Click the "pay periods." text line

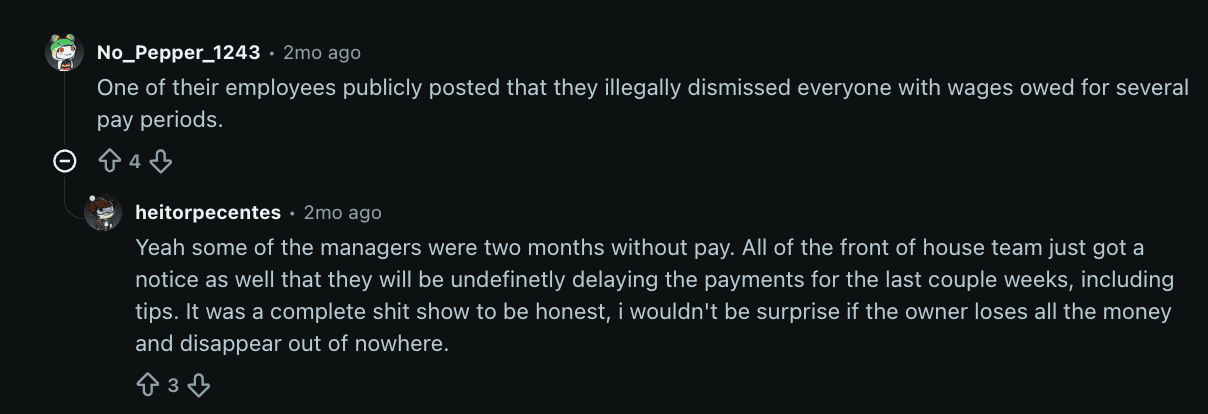pos(159,119)
